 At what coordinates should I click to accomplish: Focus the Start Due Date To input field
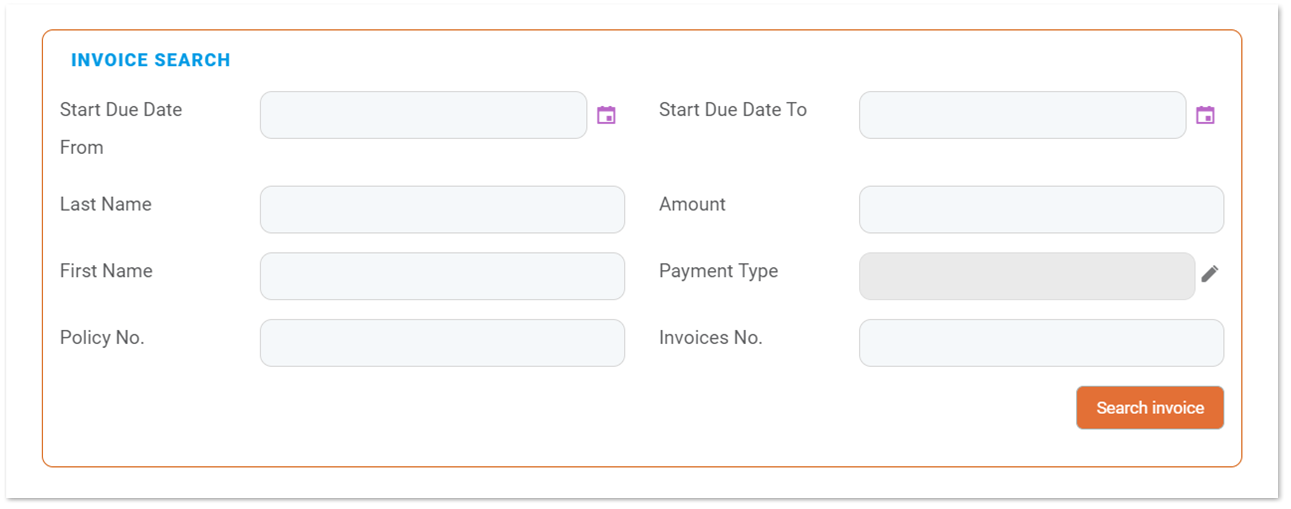1022,115
